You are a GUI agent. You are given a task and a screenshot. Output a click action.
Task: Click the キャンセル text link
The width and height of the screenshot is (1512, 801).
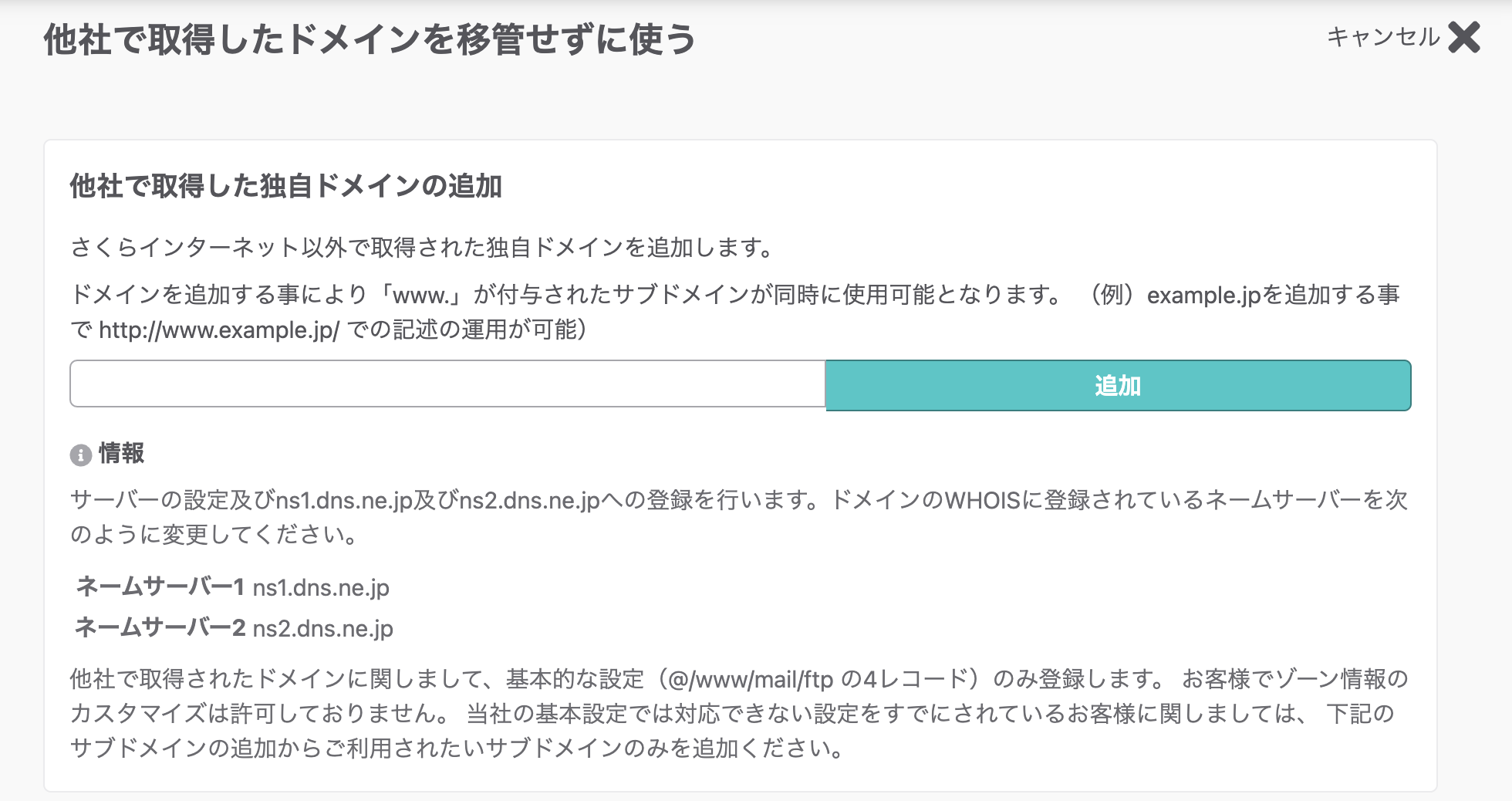point(1383,37)
